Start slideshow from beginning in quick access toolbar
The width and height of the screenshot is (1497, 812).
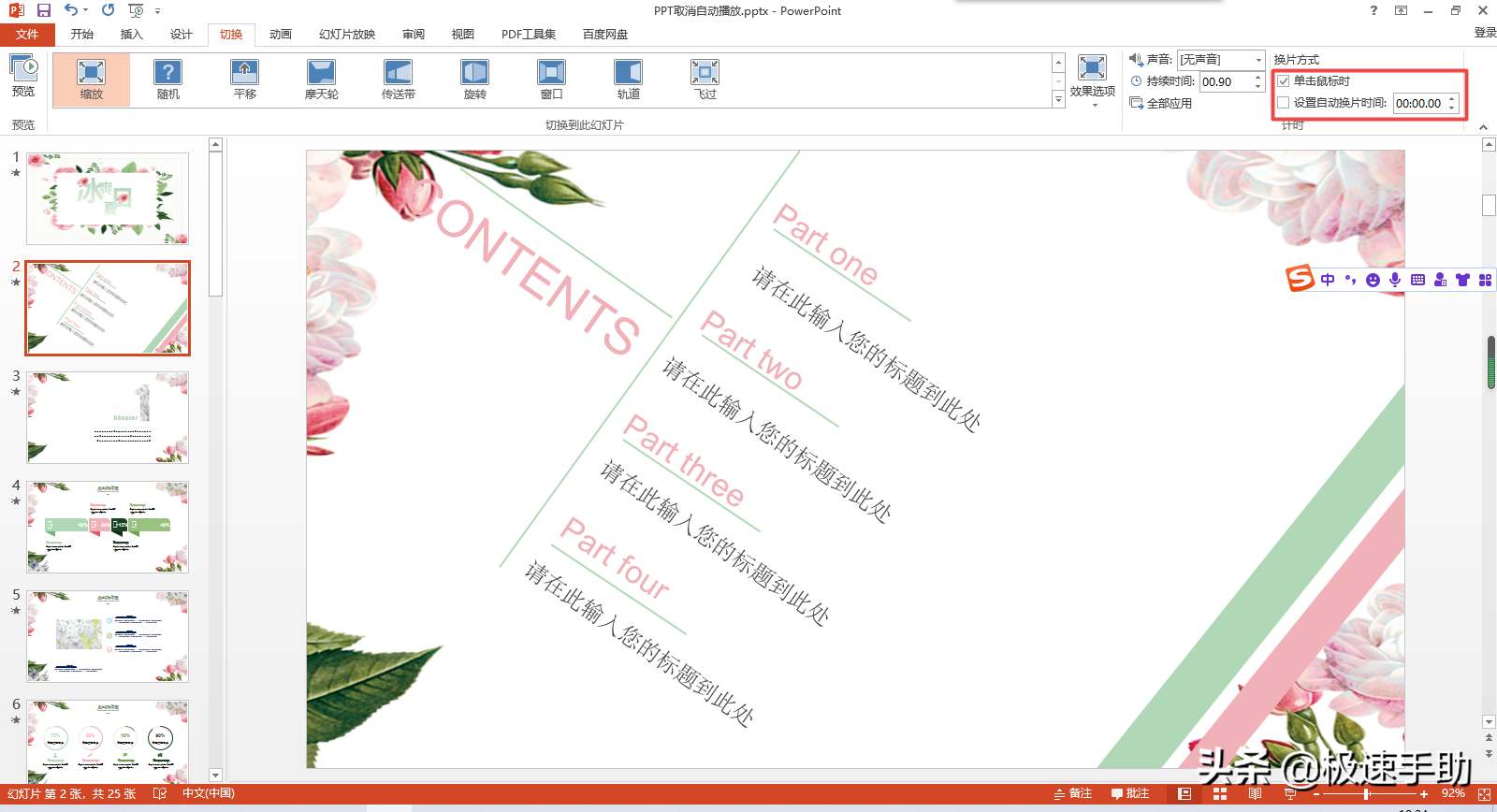click(x=136, y=10)
